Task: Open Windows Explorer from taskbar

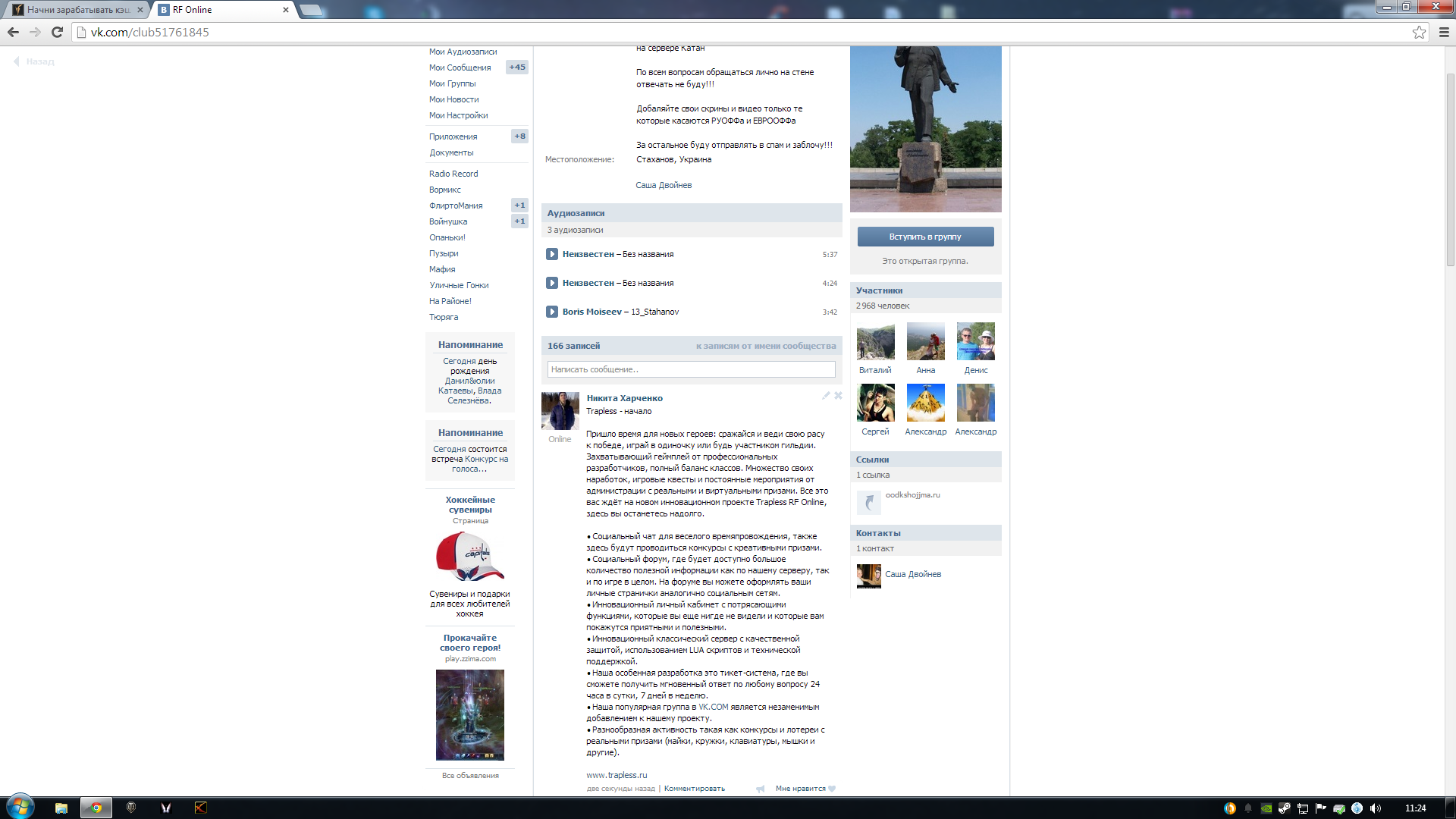Action: (x=61, y=808)
